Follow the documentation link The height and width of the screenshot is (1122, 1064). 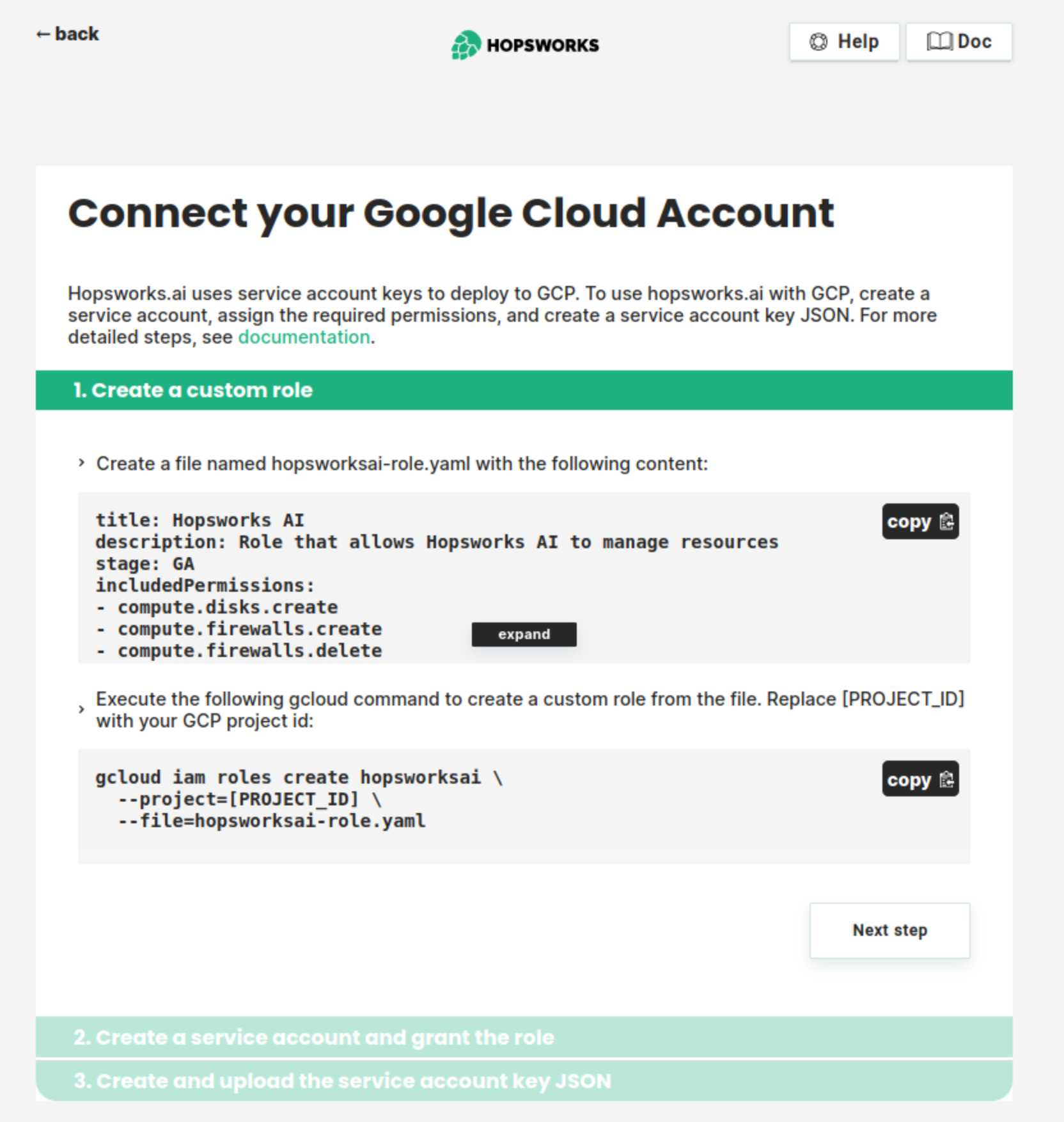point(304,337)
